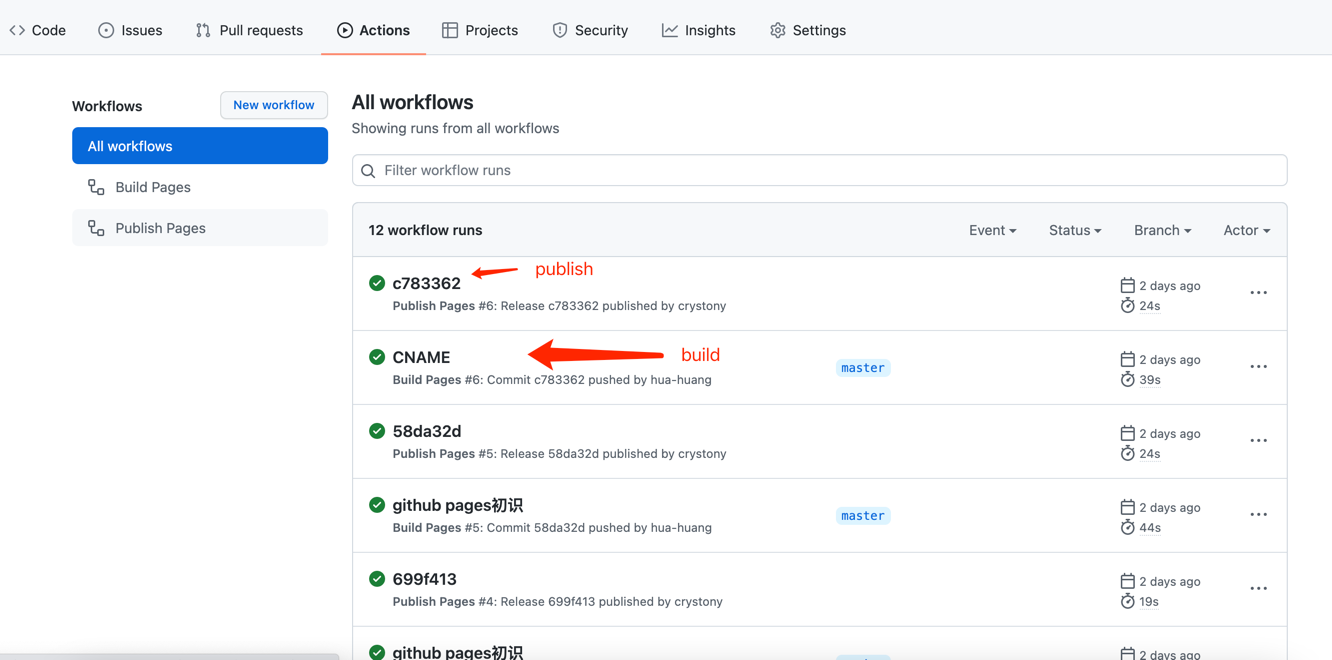Click the search magnifier icon in the filter box
The height and width of the screenshot is (660, 1332).
click(x=368, y=171)
